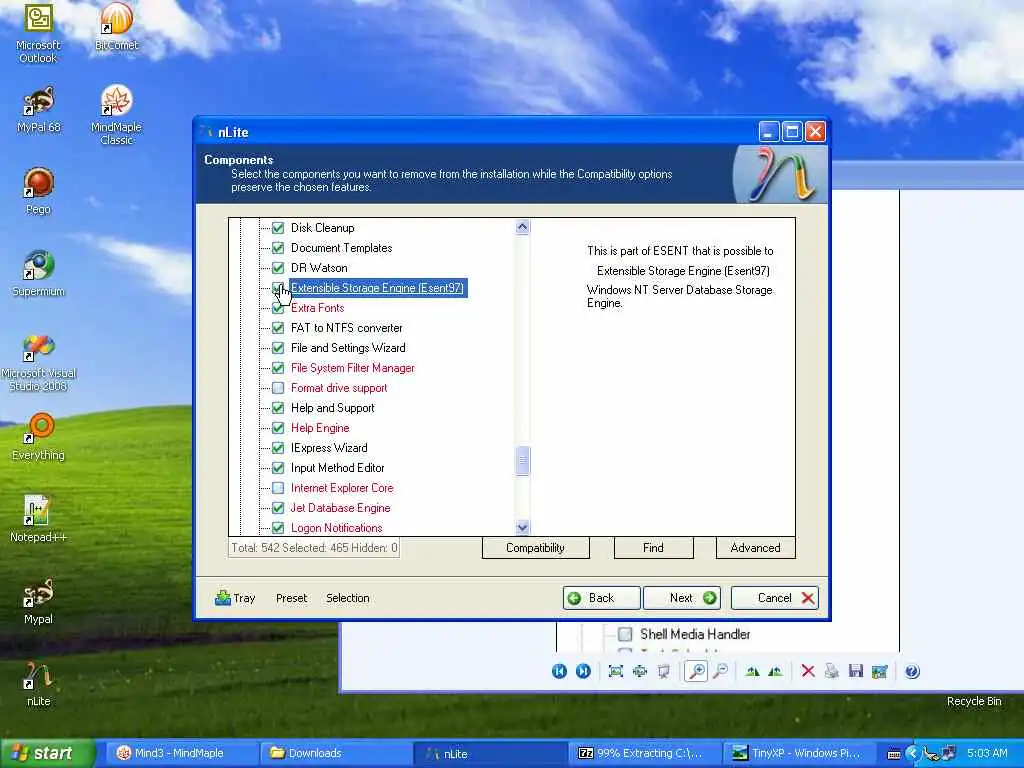Screen dimensions: 1024x768
Task: Click the Advanced button
Action: 756,548
